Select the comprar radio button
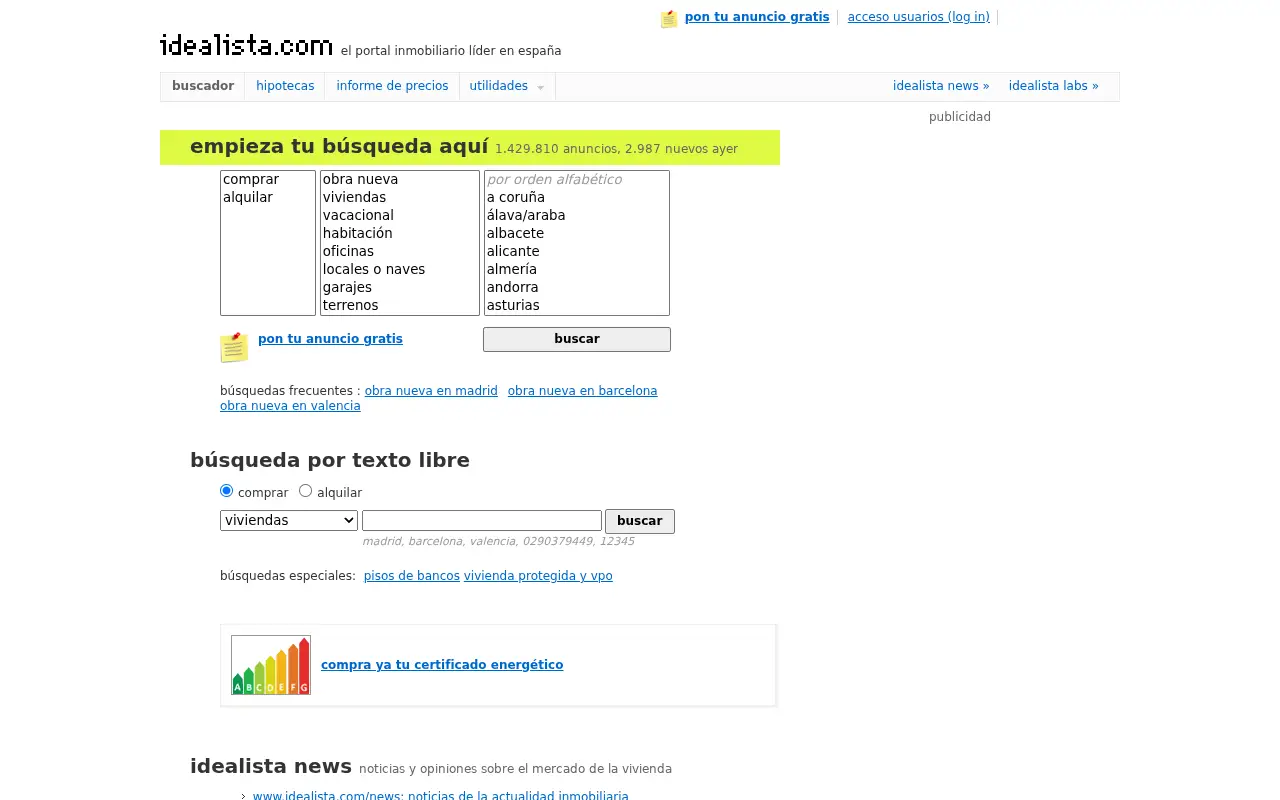 (x=226, y=491)
